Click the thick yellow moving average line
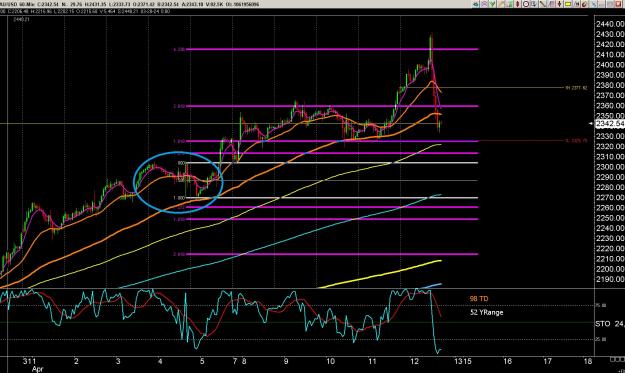625x373 pixels. point(379,274)
